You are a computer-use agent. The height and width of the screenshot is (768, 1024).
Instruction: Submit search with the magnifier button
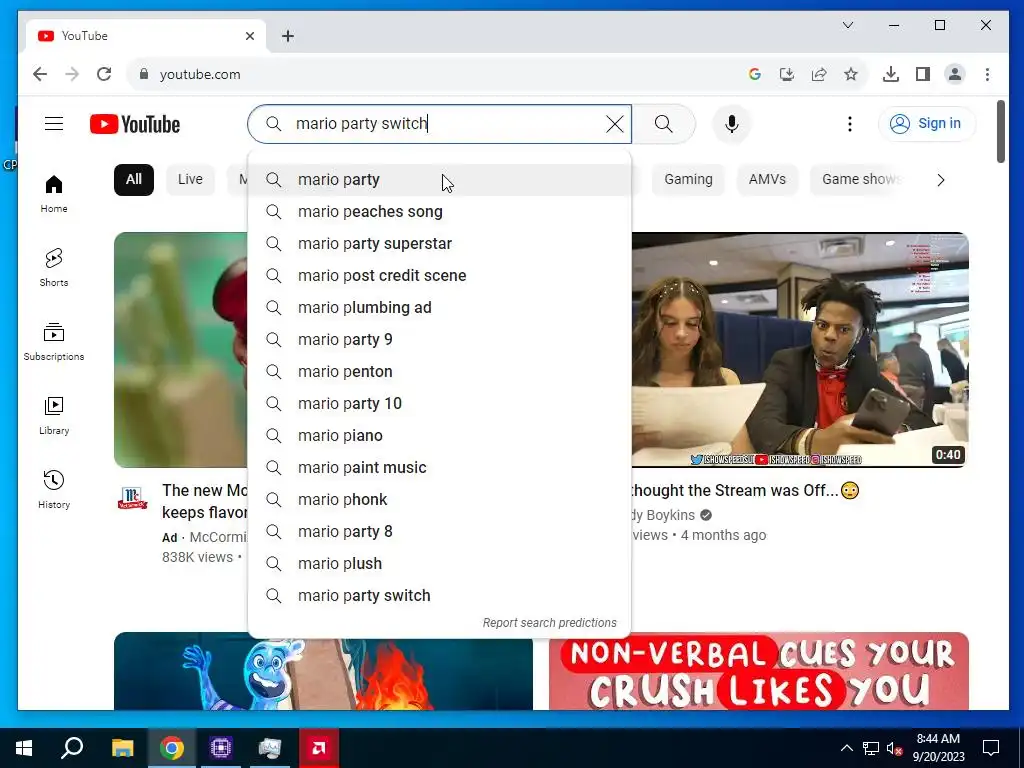(664, 124)
